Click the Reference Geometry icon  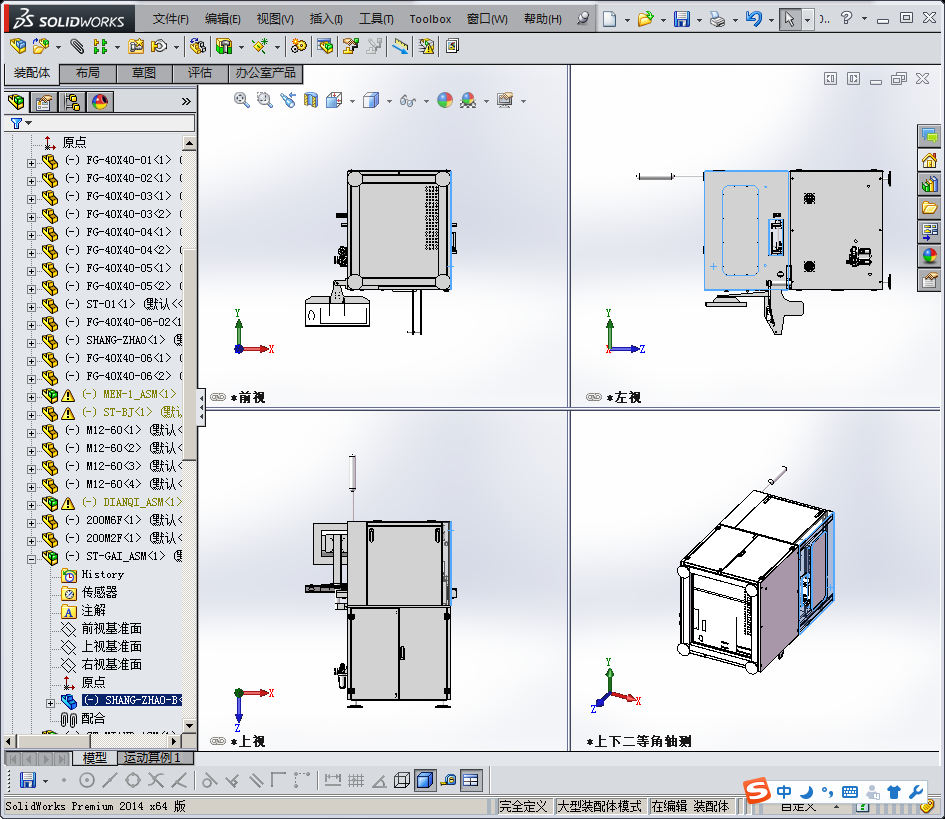[x=260, y=46]
